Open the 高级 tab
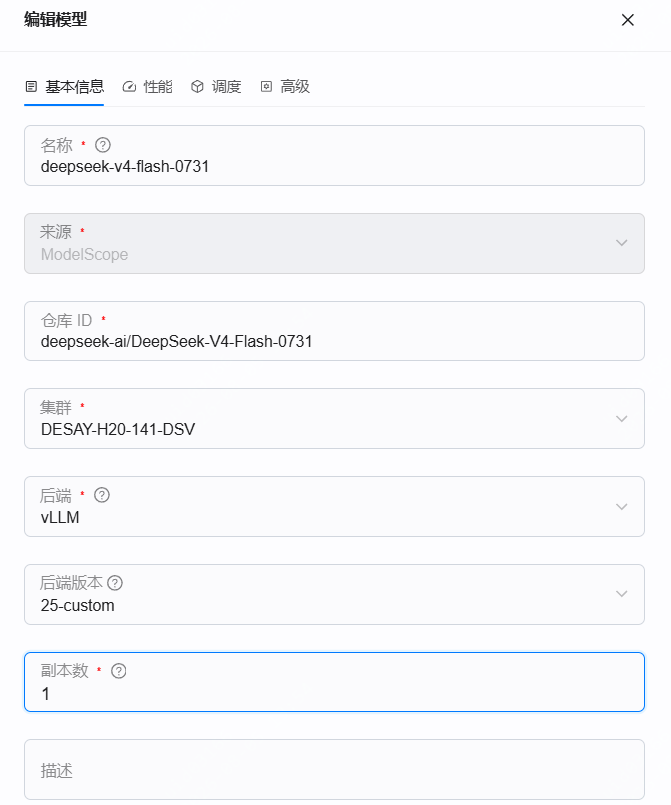 (x=285, y=87)
